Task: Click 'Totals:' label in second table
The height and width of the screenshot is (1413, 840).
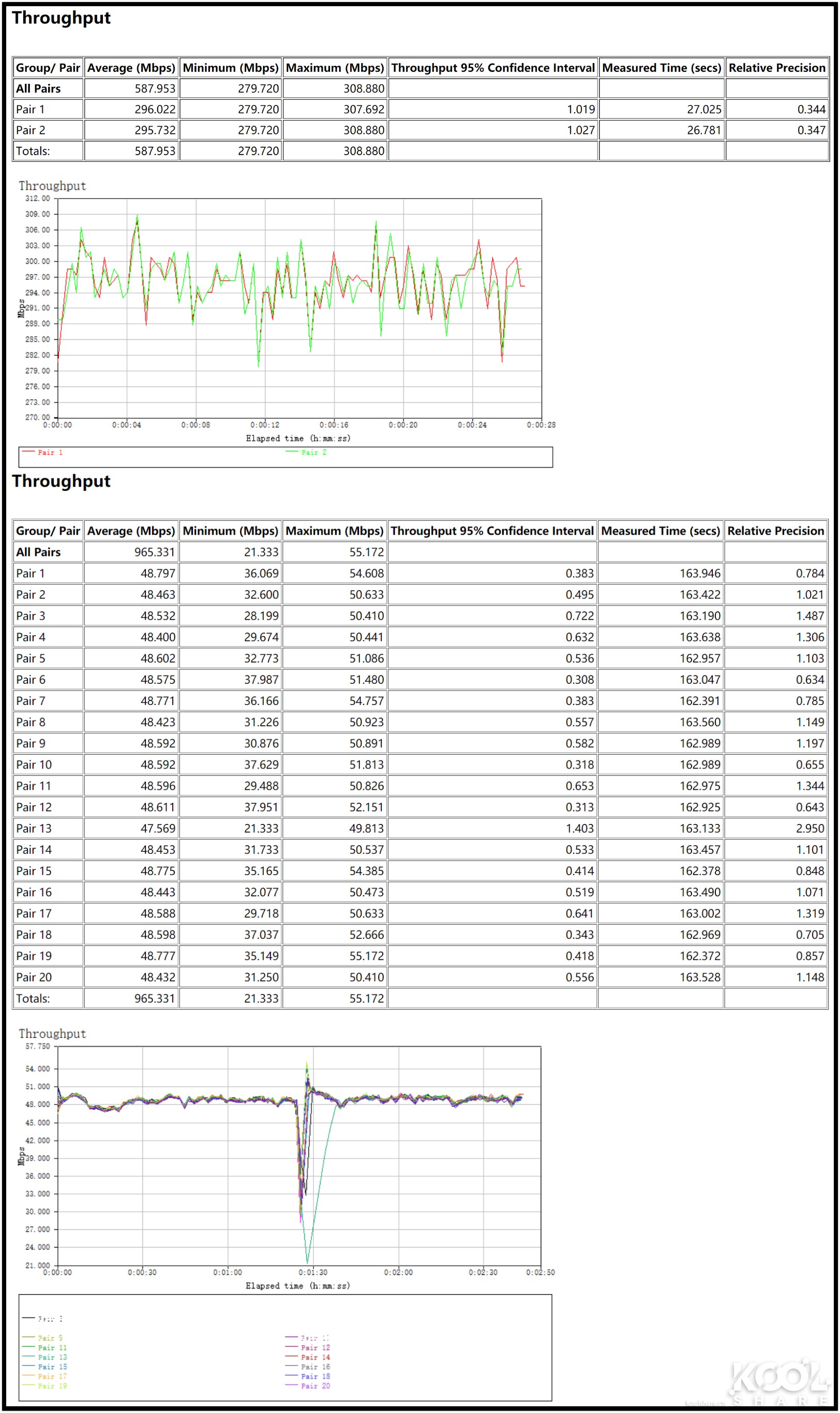Action: click(33, 998)
